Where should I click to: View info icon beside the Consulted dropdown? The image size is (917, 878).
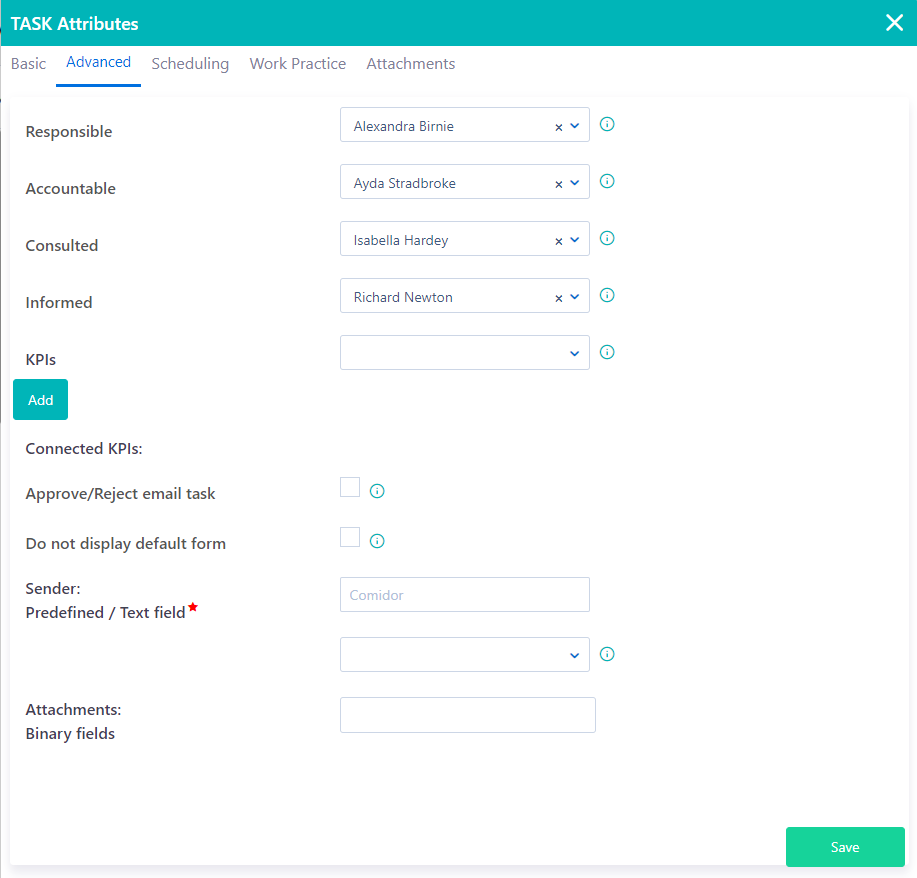point(606,238)
